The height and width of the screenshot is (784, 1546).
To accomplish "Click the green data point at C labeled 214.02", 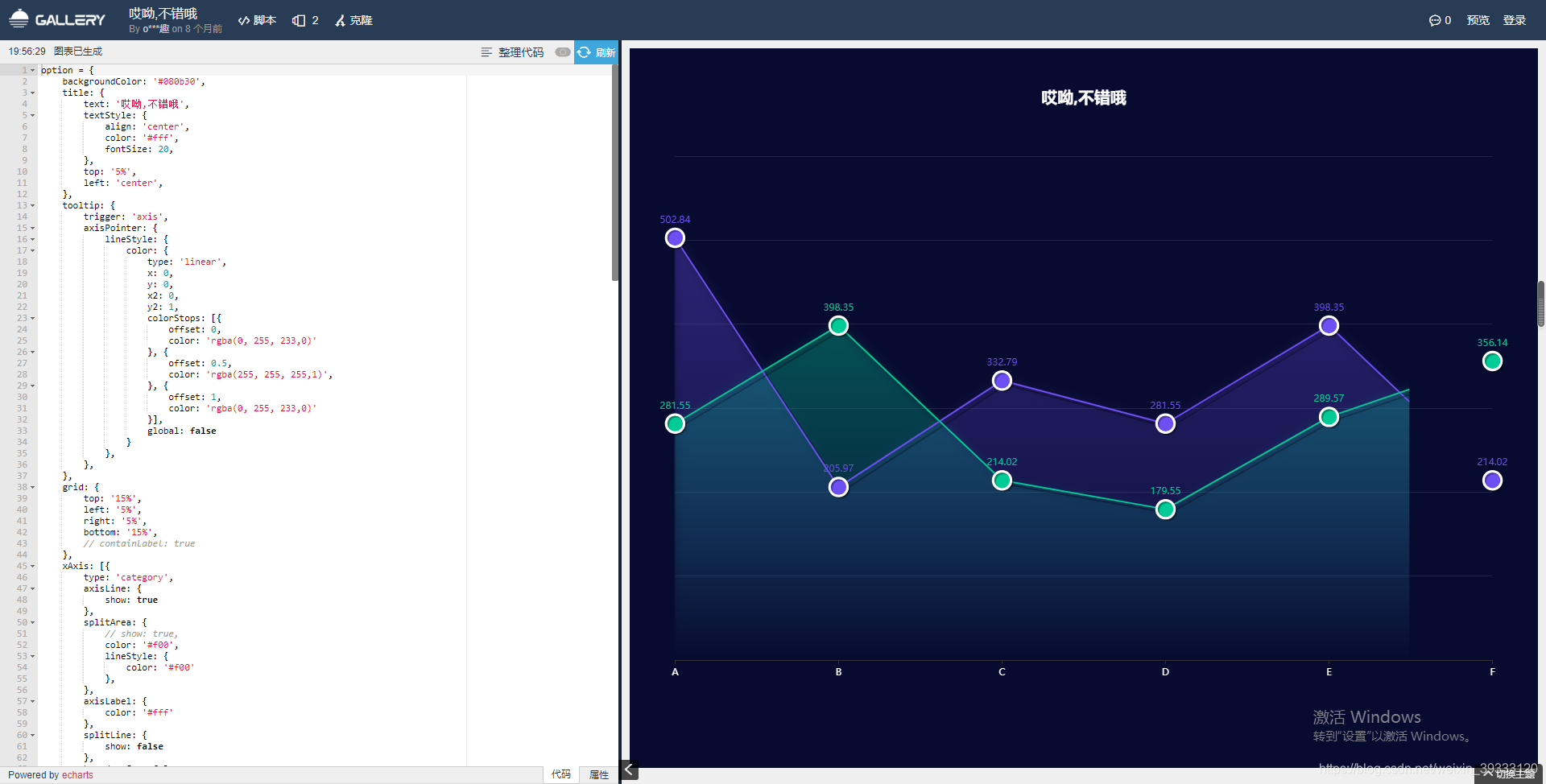I will pyautogui.click(x=1002, y=481).
